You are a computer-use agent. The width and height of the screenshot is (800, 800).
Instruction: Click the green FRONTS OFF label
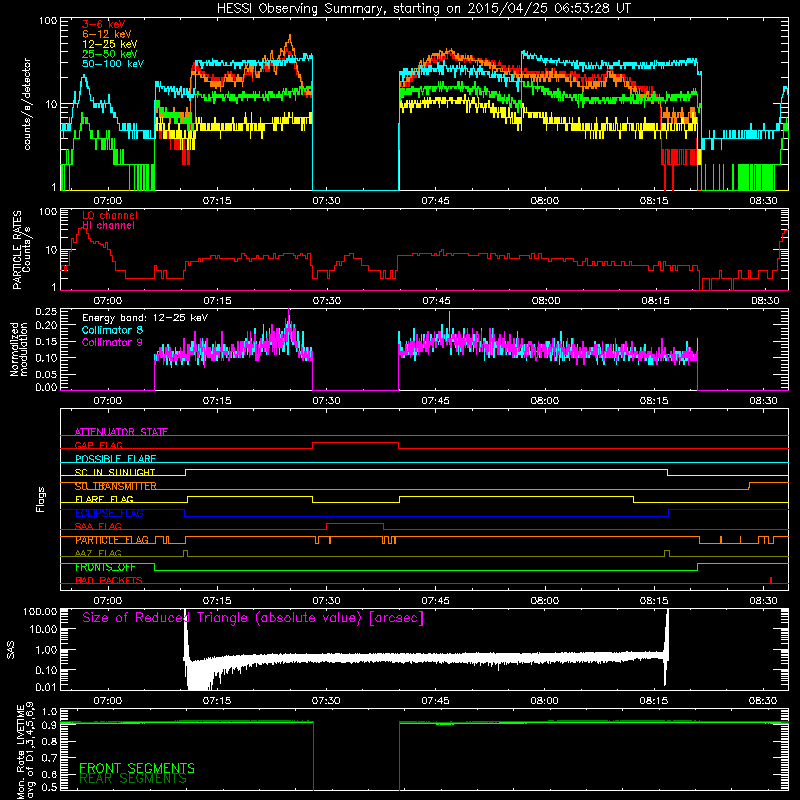click(x=105, y=567)
